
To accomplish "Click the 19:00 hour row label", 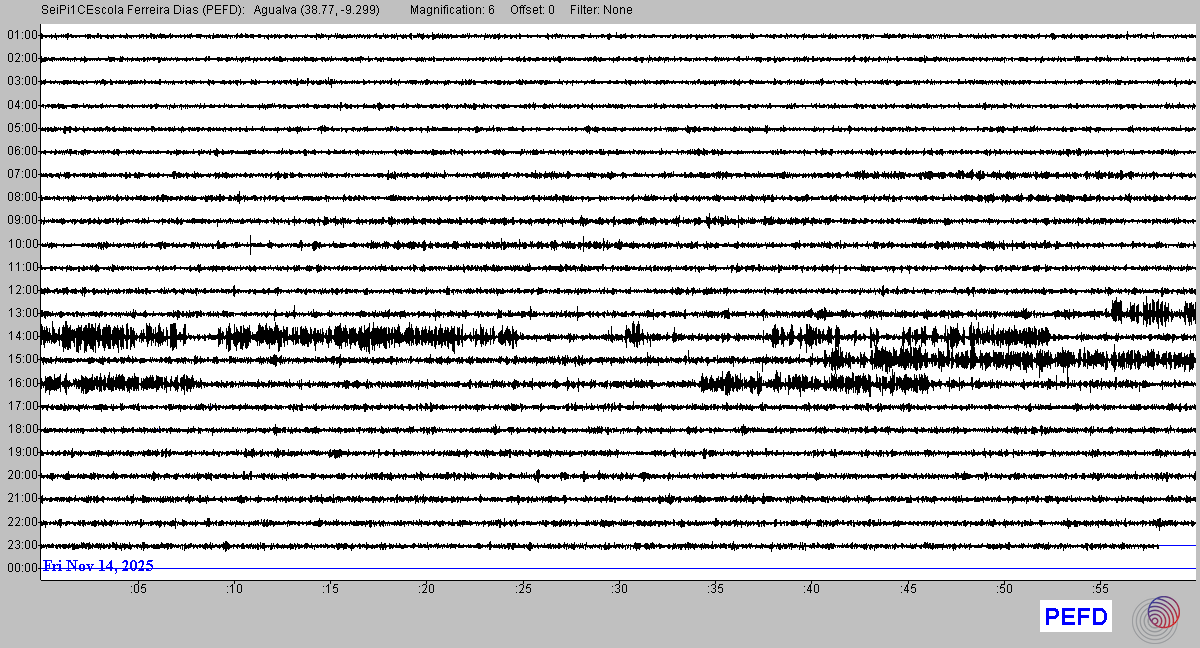I will pyautogui.click(x=22, y=452).
